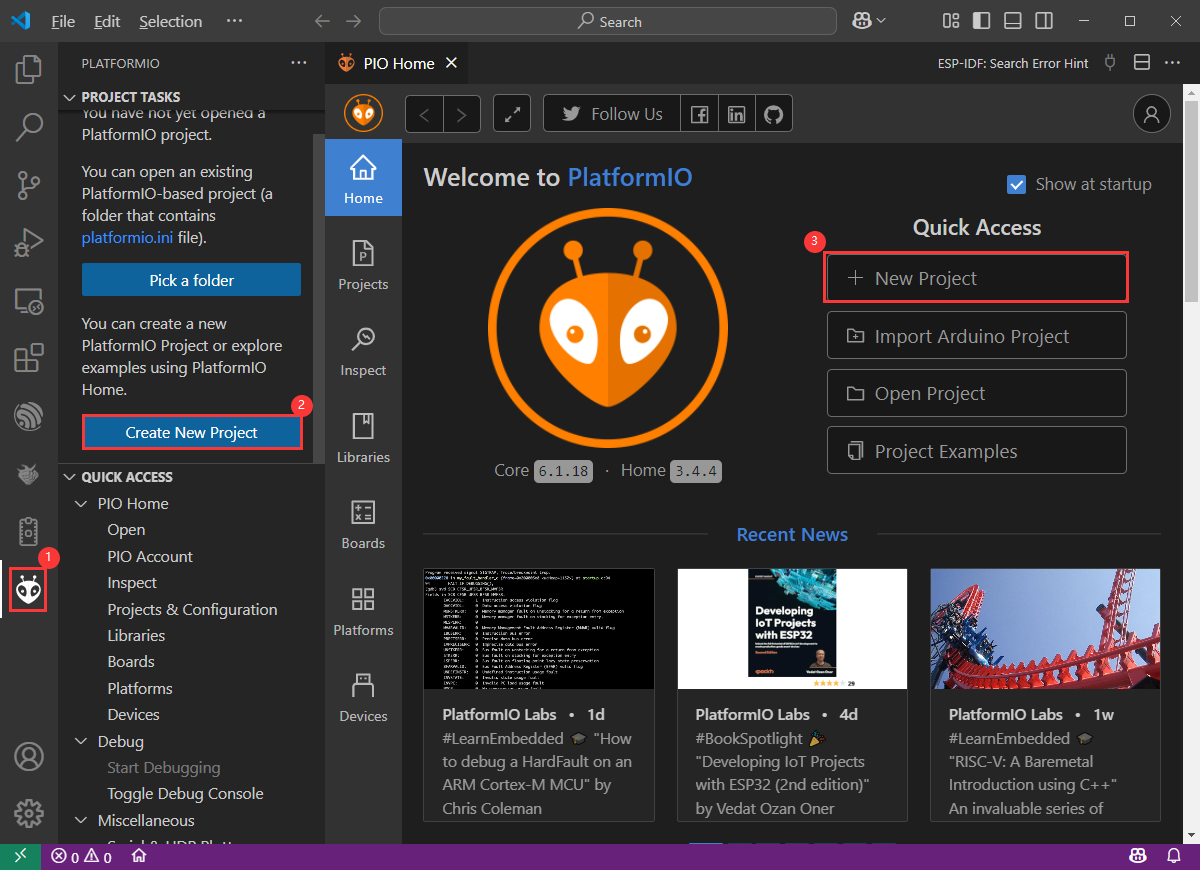The image size is (1200, 870).
Task: Open the Run and Debug view icon
Action: [x=28, y=243]
